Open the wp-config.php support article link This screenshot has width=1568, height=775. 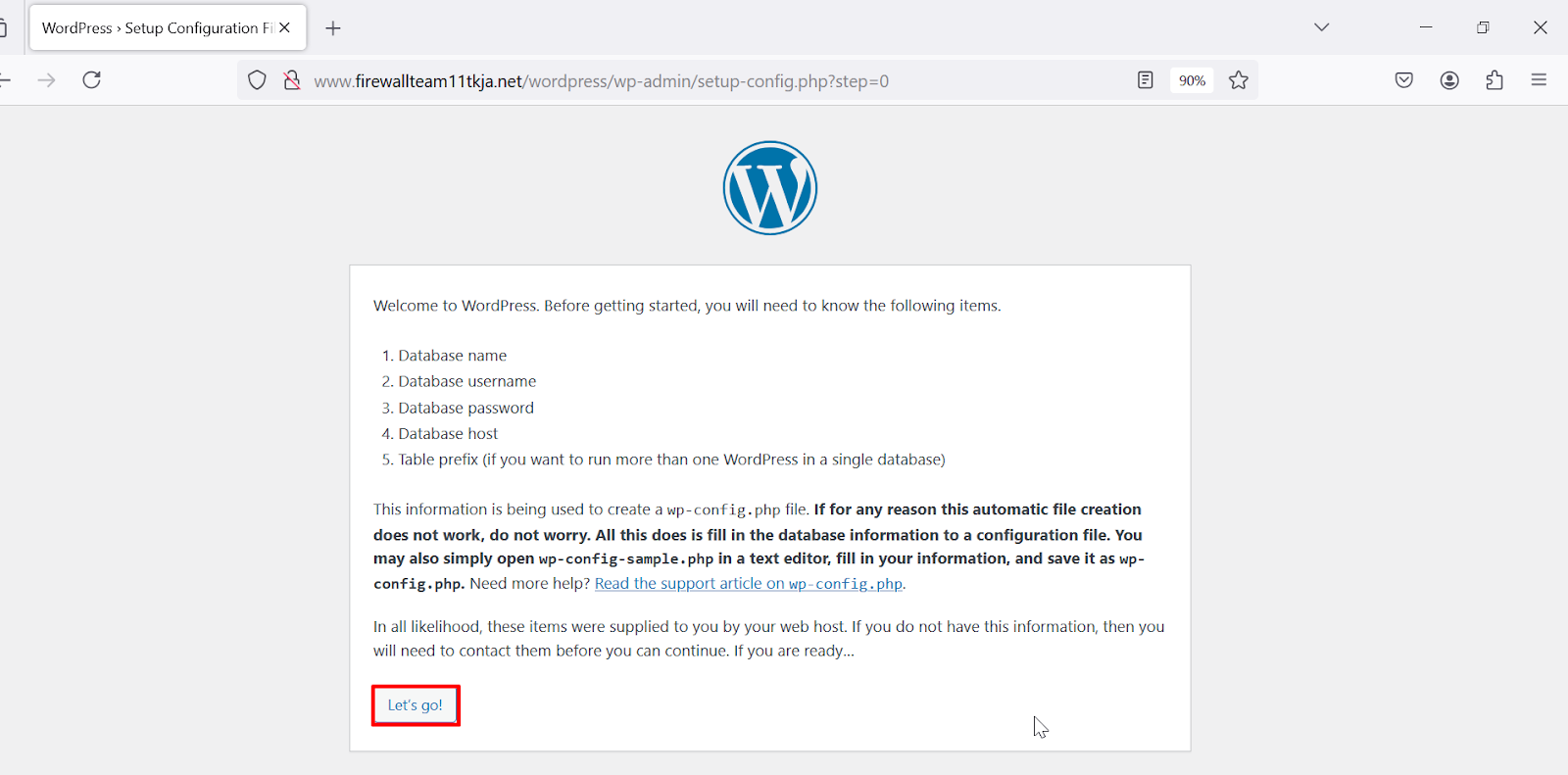749,584
